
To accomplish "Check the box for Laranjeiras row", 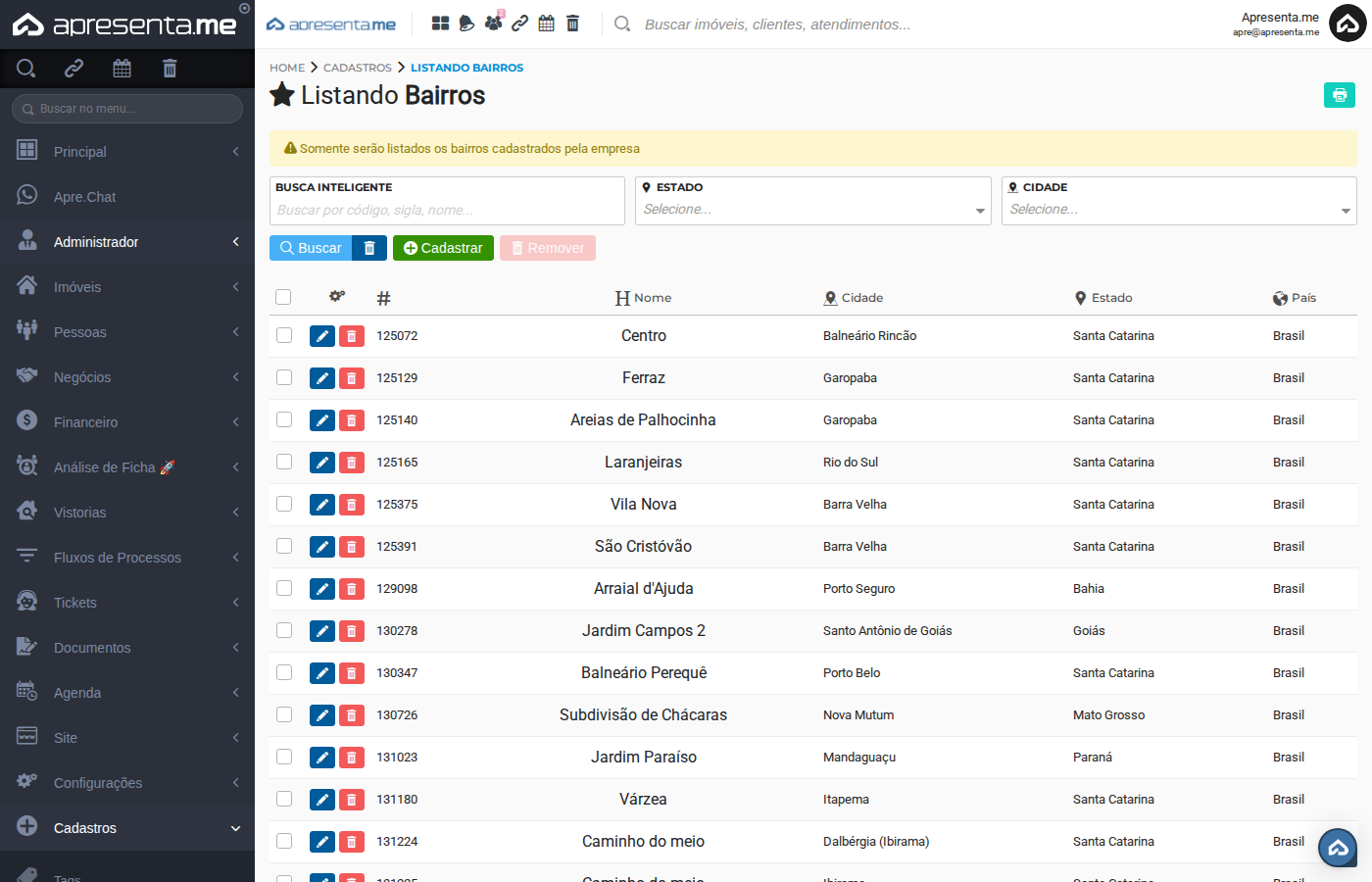I will coord(284,462).
